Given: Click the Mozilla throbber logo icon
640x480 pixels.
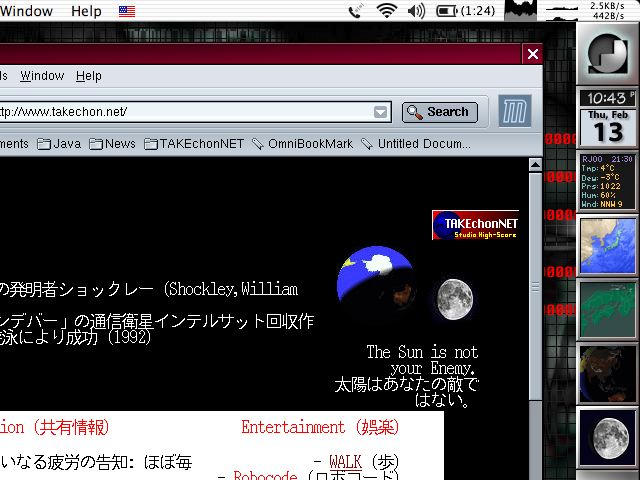Looking at the screenshot, I should [515, 112].
